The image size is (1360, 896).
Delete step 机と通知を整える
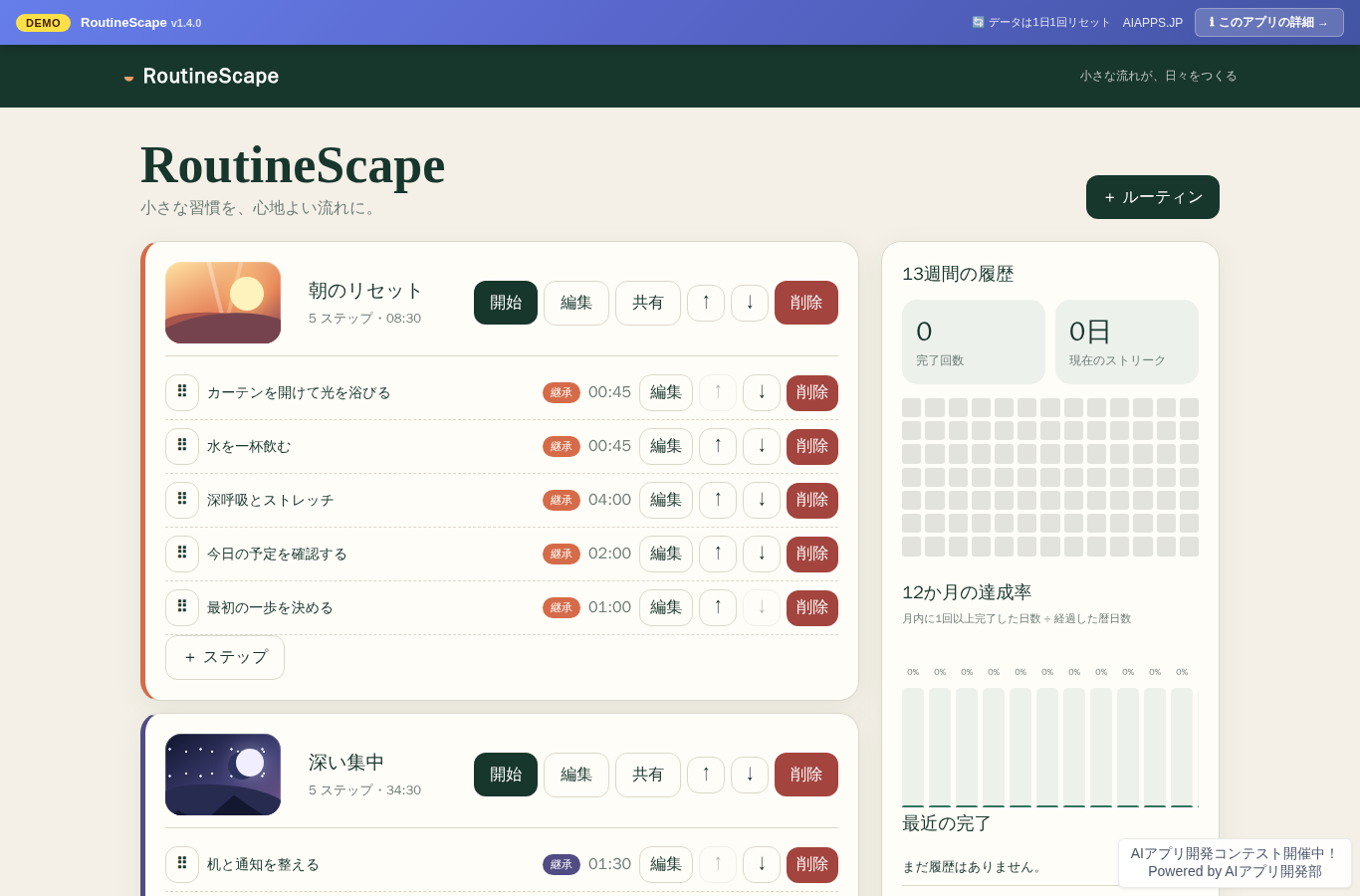[812, 864]
